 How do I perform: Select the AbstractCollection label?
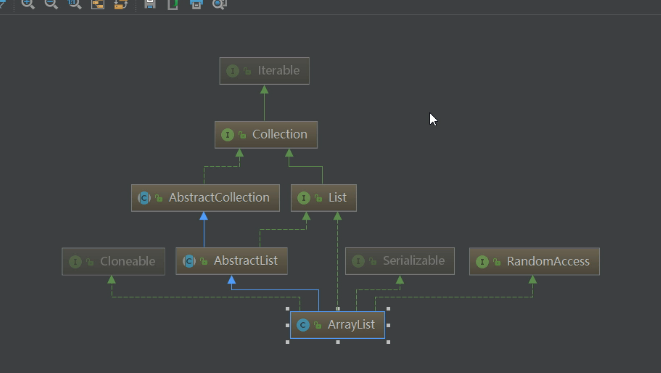219,197
